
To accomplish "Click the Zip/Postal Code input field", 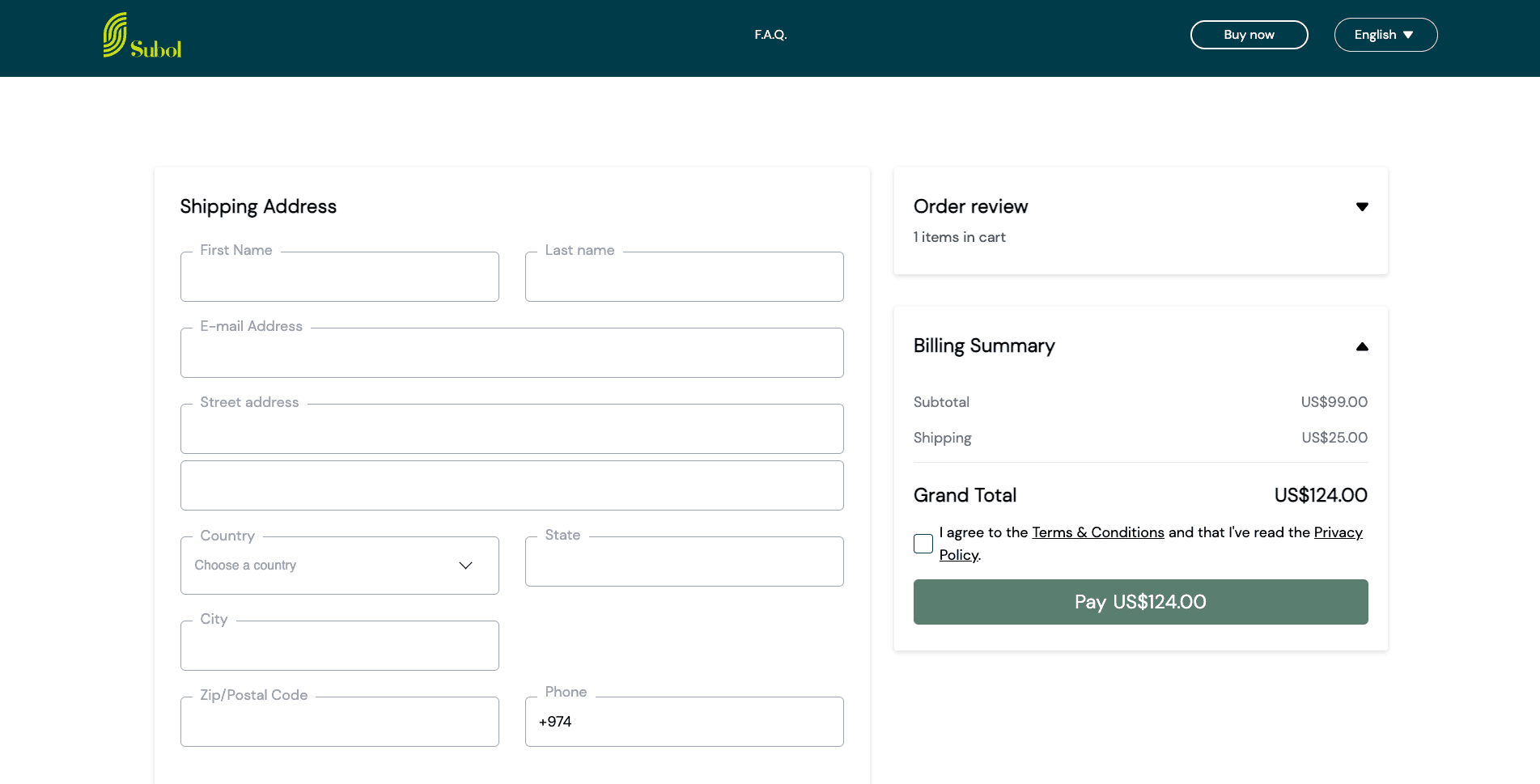I will [x=339, y=721].
